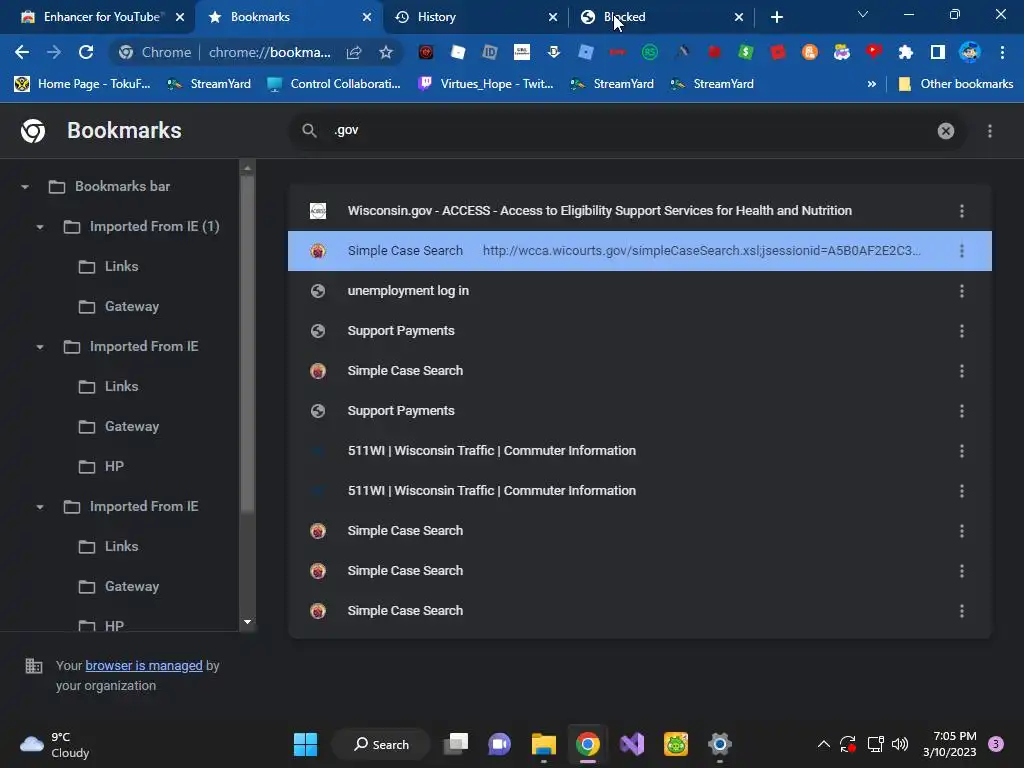Image resolution: width=1024 pixels, height=768 pixels.
Task: Open the clock and date 7:05 PM
Action: pos(950,744)
